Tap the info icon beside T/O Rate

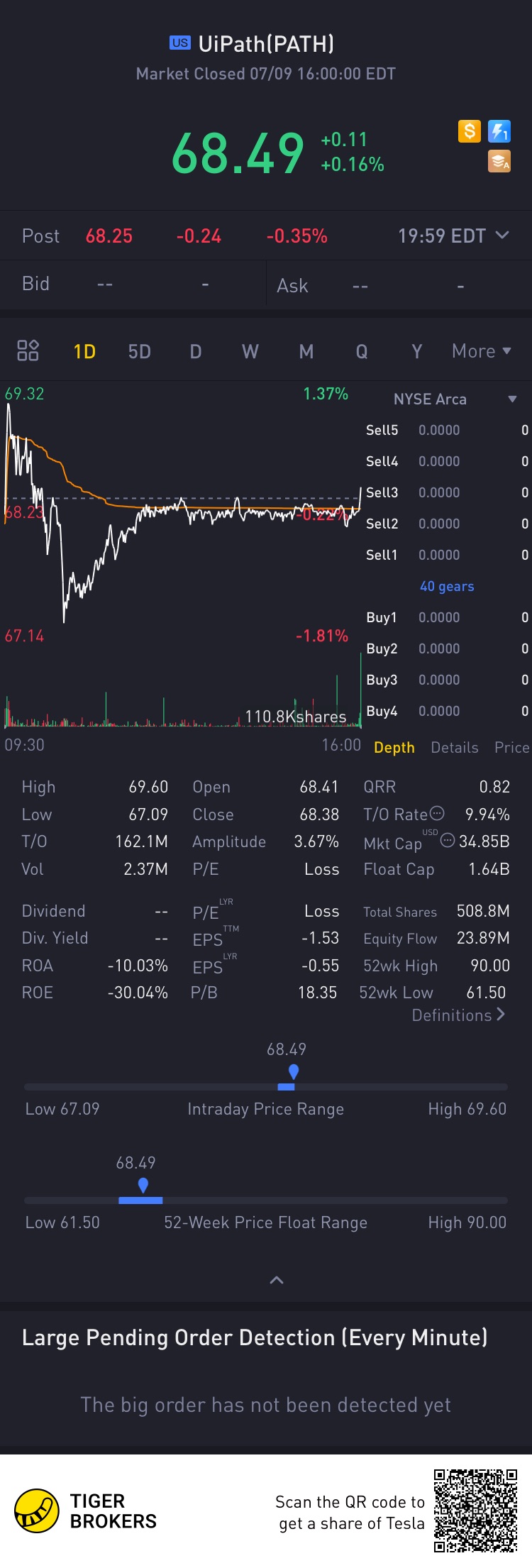pyautogui.click(x=438, y=813)
